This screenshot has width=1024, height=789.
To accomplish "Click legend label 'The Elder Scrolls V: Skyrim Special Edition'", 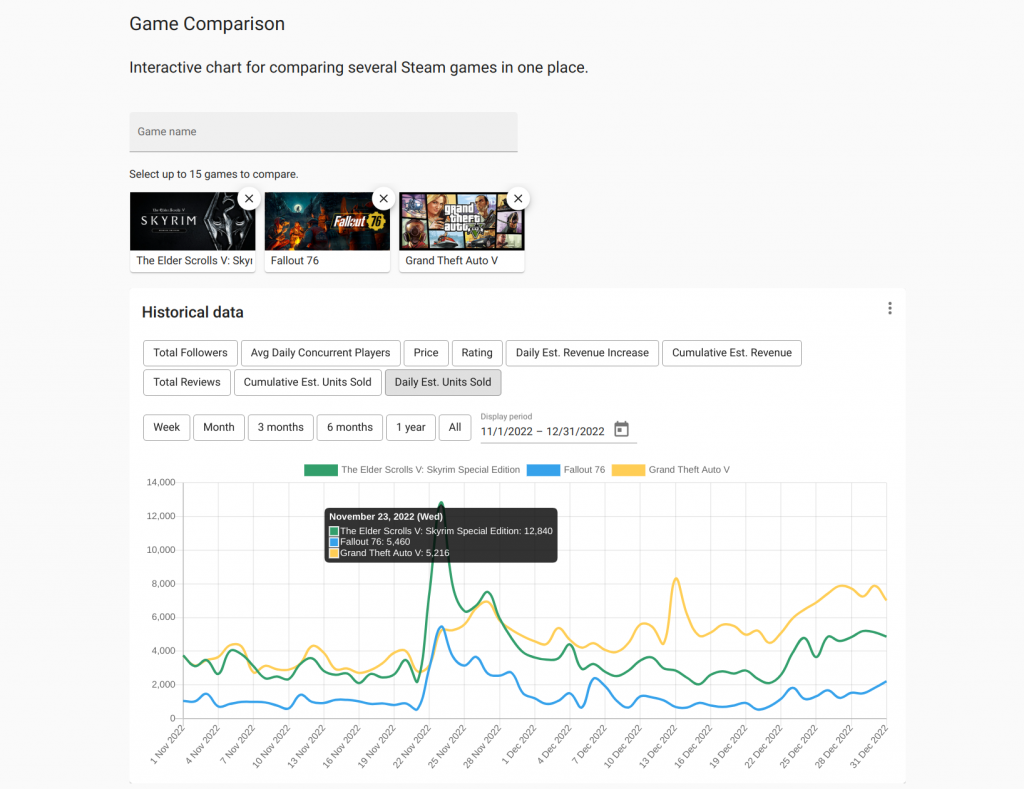I will tap(430, 470).
